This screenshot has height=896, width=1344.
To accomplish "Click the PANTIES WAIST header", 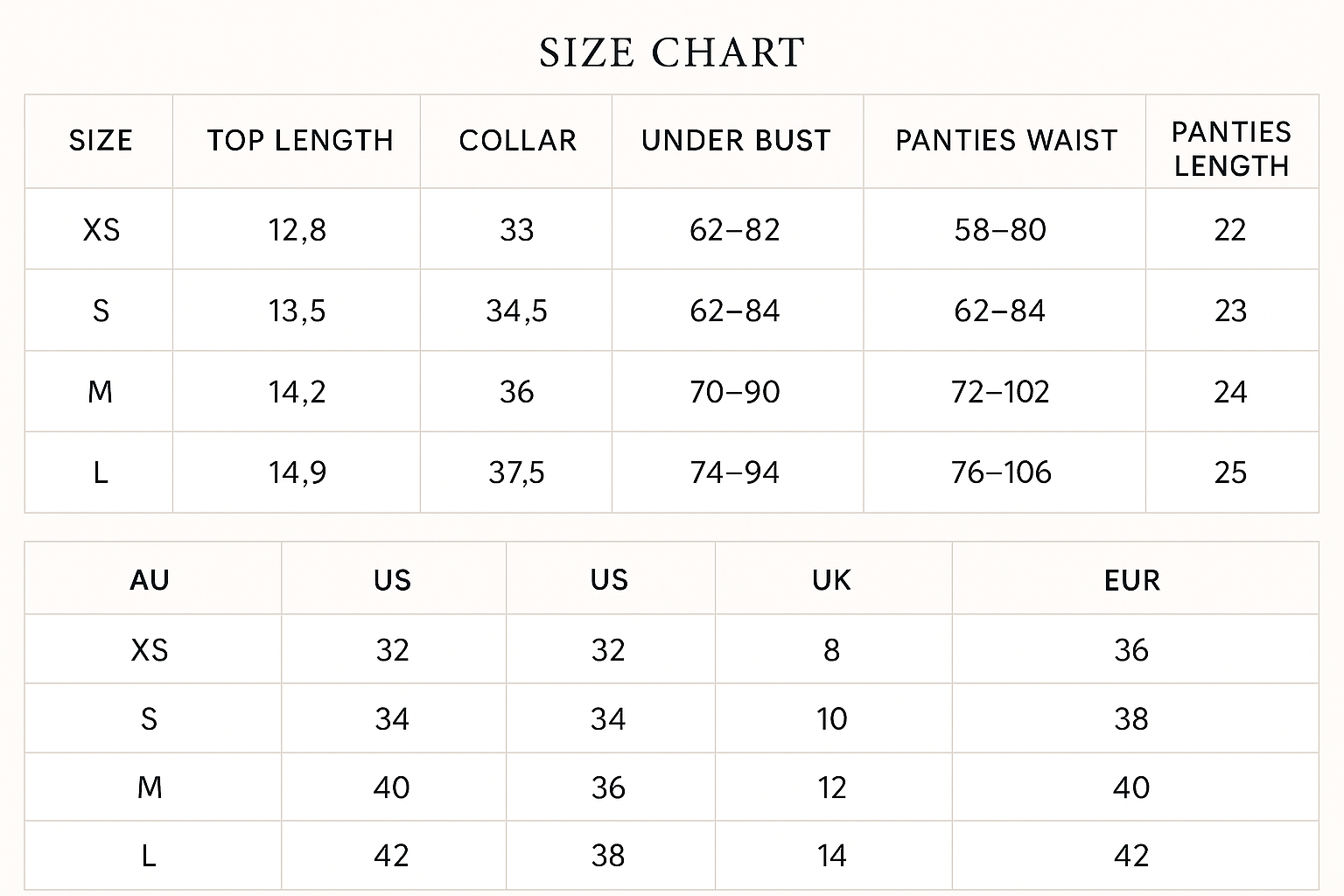I will [x=1006, y=141].
